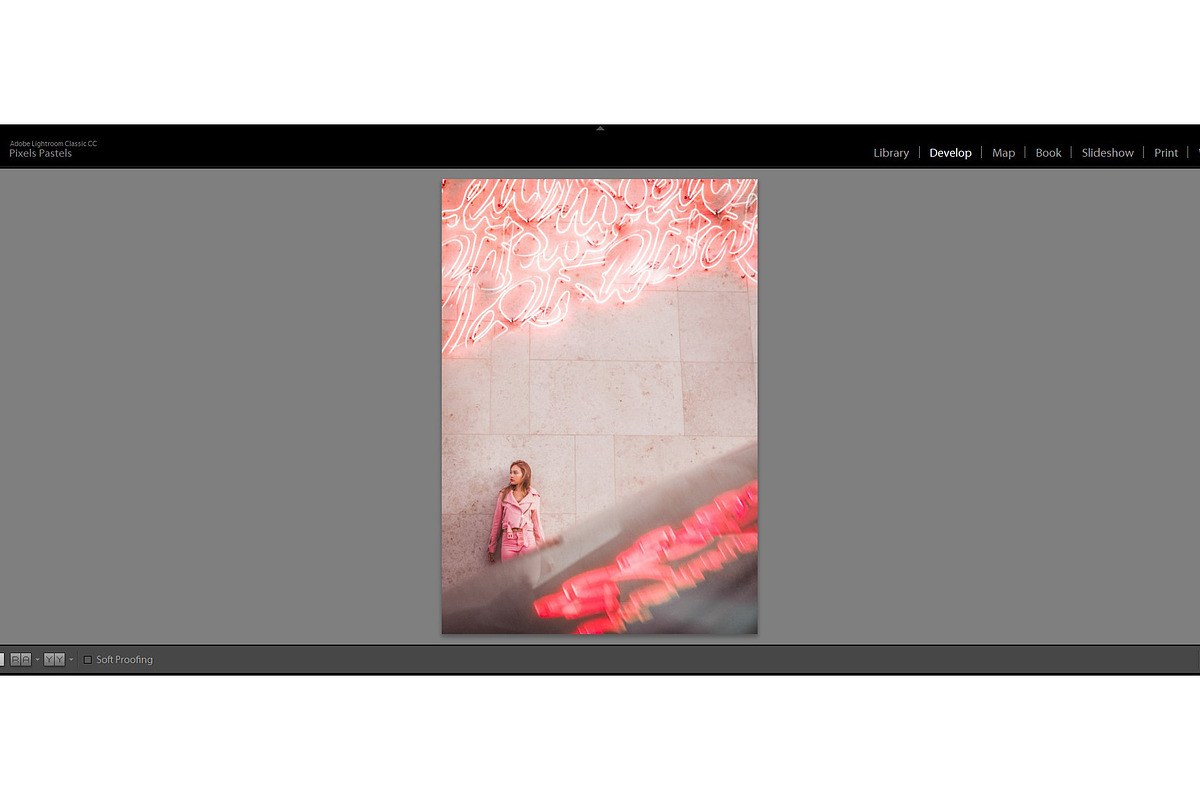Open the reference view dropdown arrow
Image resolution: width=1200 pixels, height=800 pixels.
[37, 660]
